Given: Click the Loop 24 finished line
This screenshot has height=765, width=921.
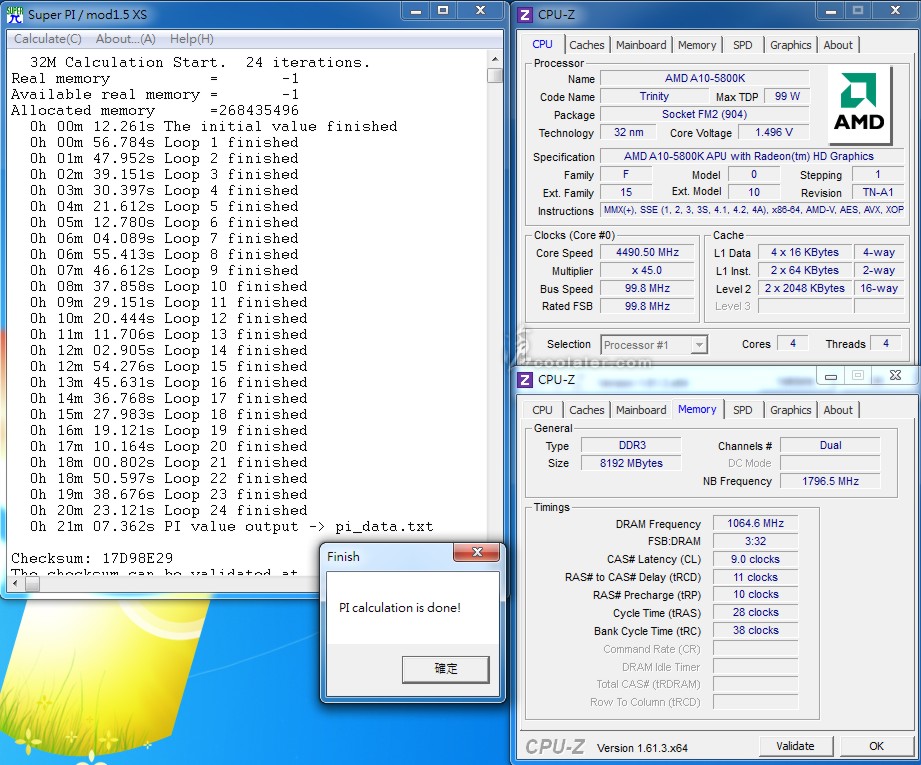Looking at the screenshot, I should [169, 511].
